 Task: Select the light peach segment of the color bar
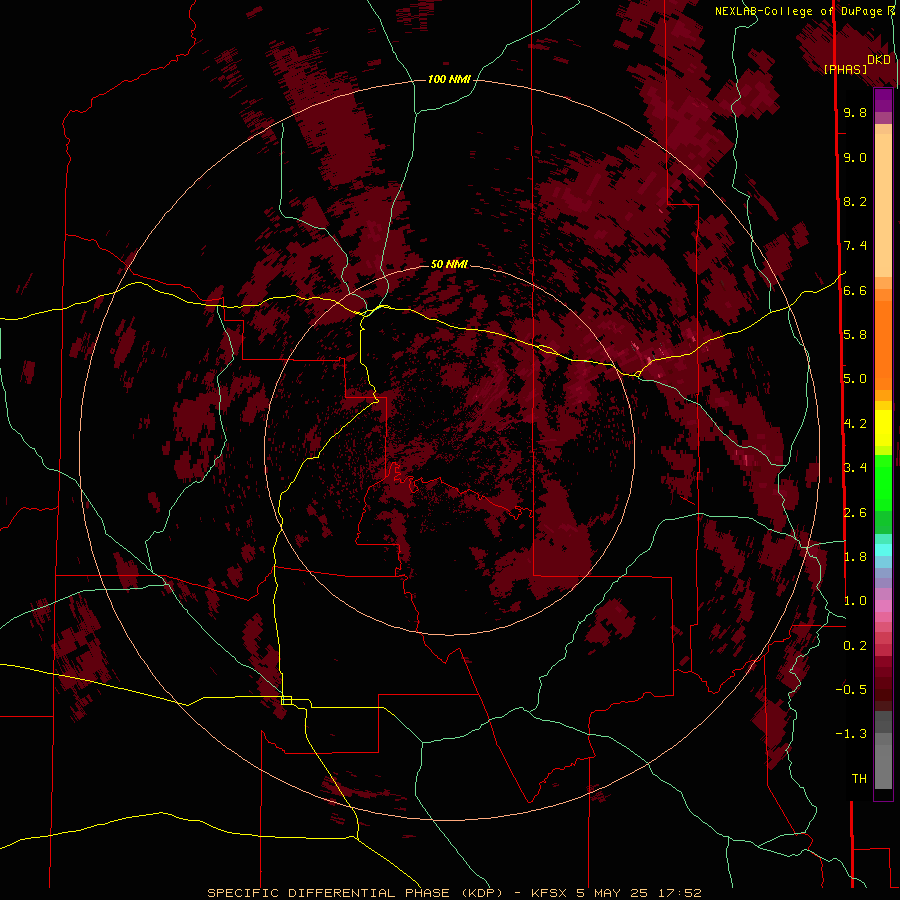883,205
